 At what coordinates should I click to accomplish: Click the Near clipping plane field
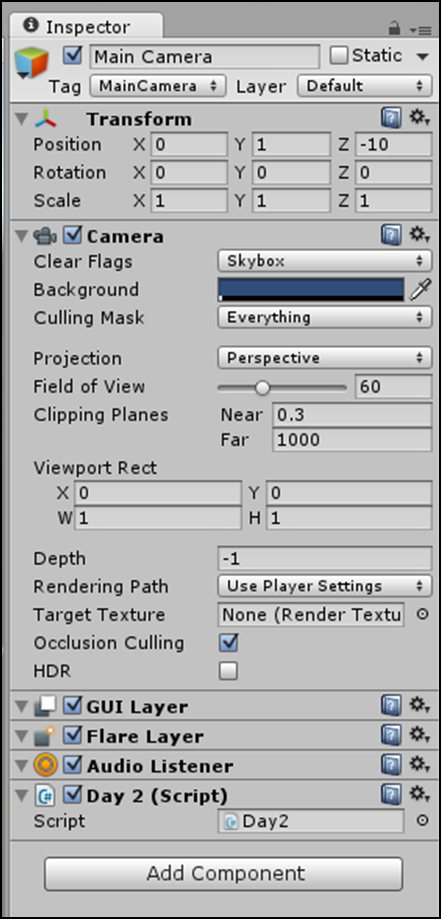click(352, 415)
